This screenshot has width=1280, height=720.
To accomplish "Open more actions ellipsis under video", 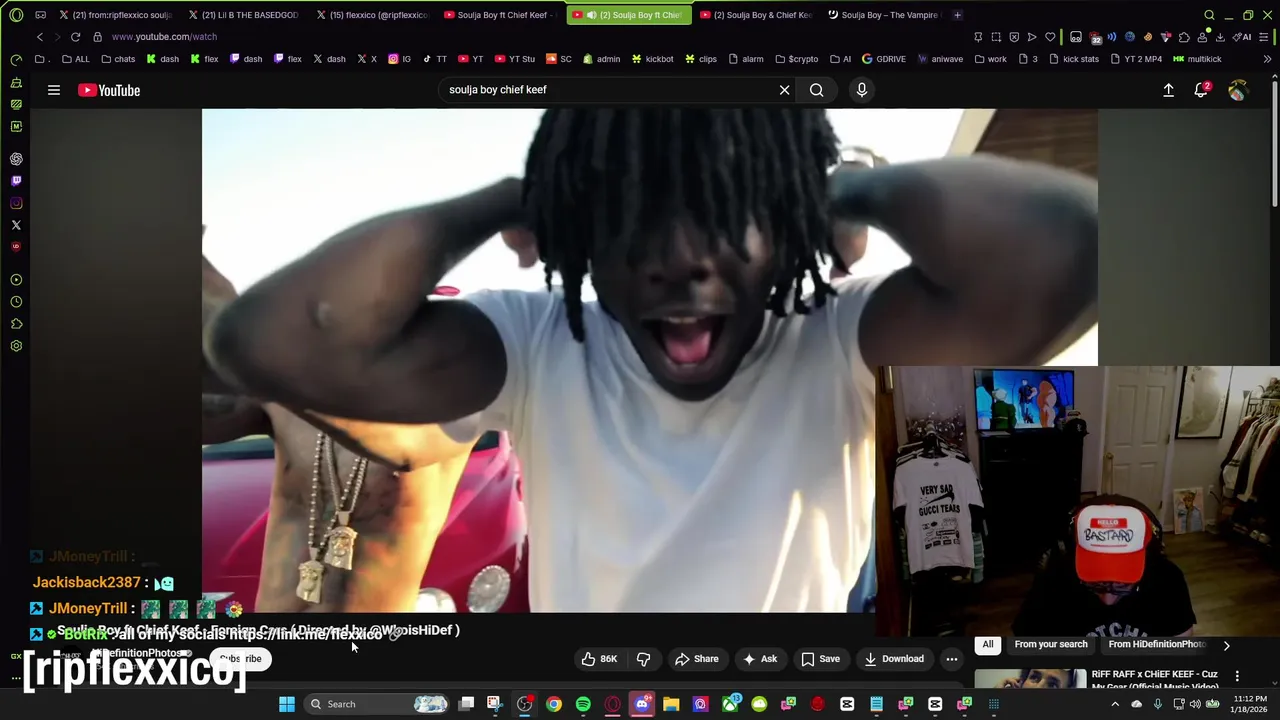I will tap(952, 659).
